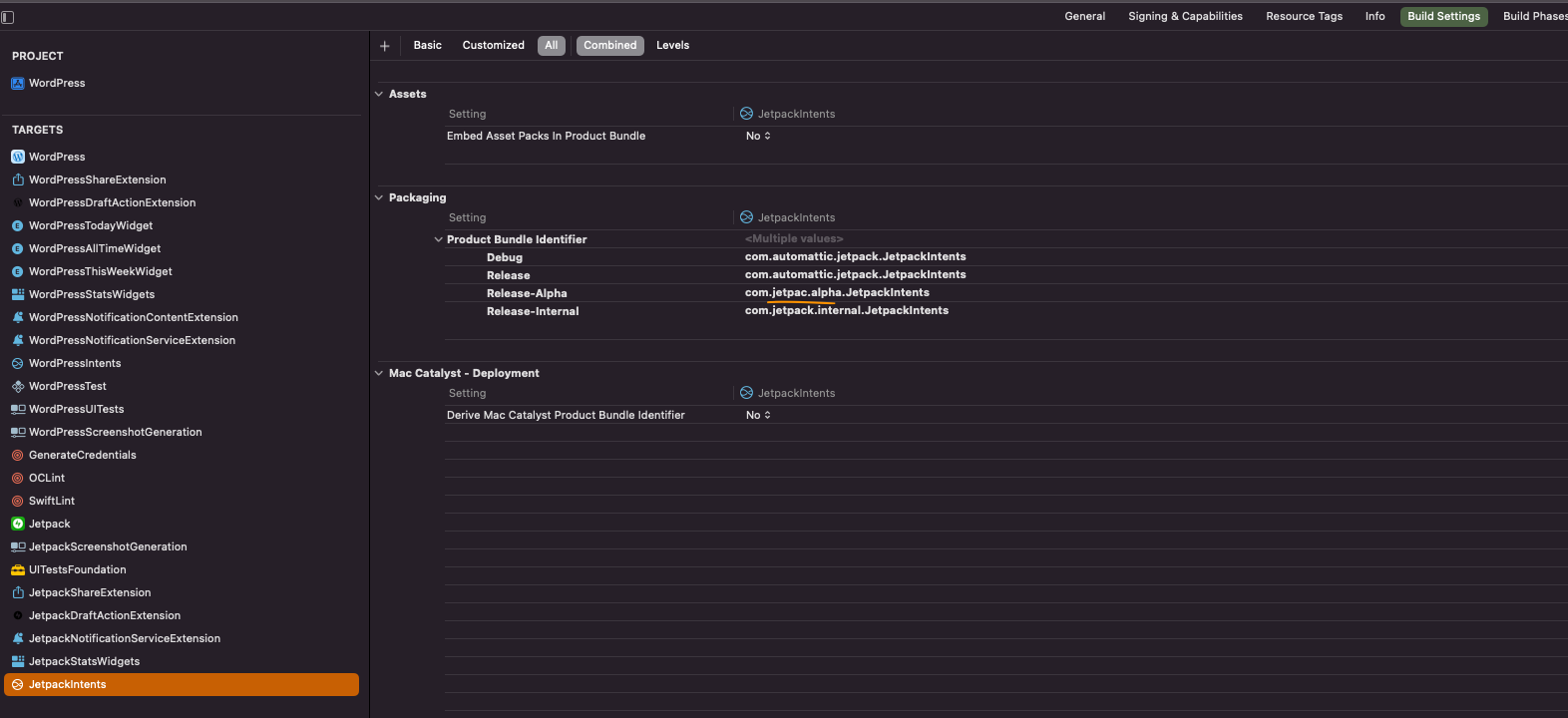This screenshot has height=718, width=1568.
Task: Click the JetpackNotificationServiceExtension target icon
Action: click(x=18, y=638)
